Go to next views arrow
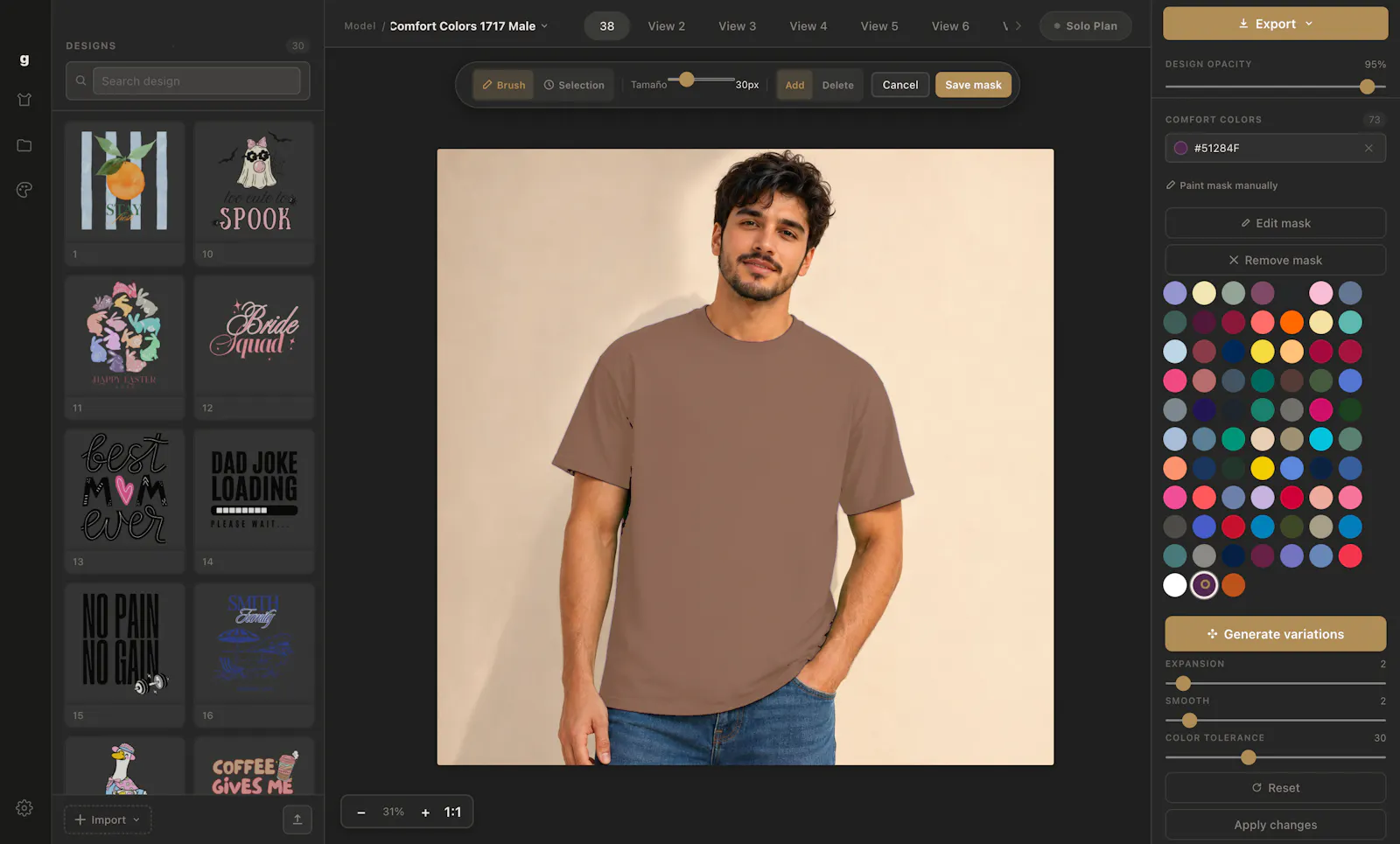The height and width of the screenshot is (844, 1400). [x=1018, y=26]
